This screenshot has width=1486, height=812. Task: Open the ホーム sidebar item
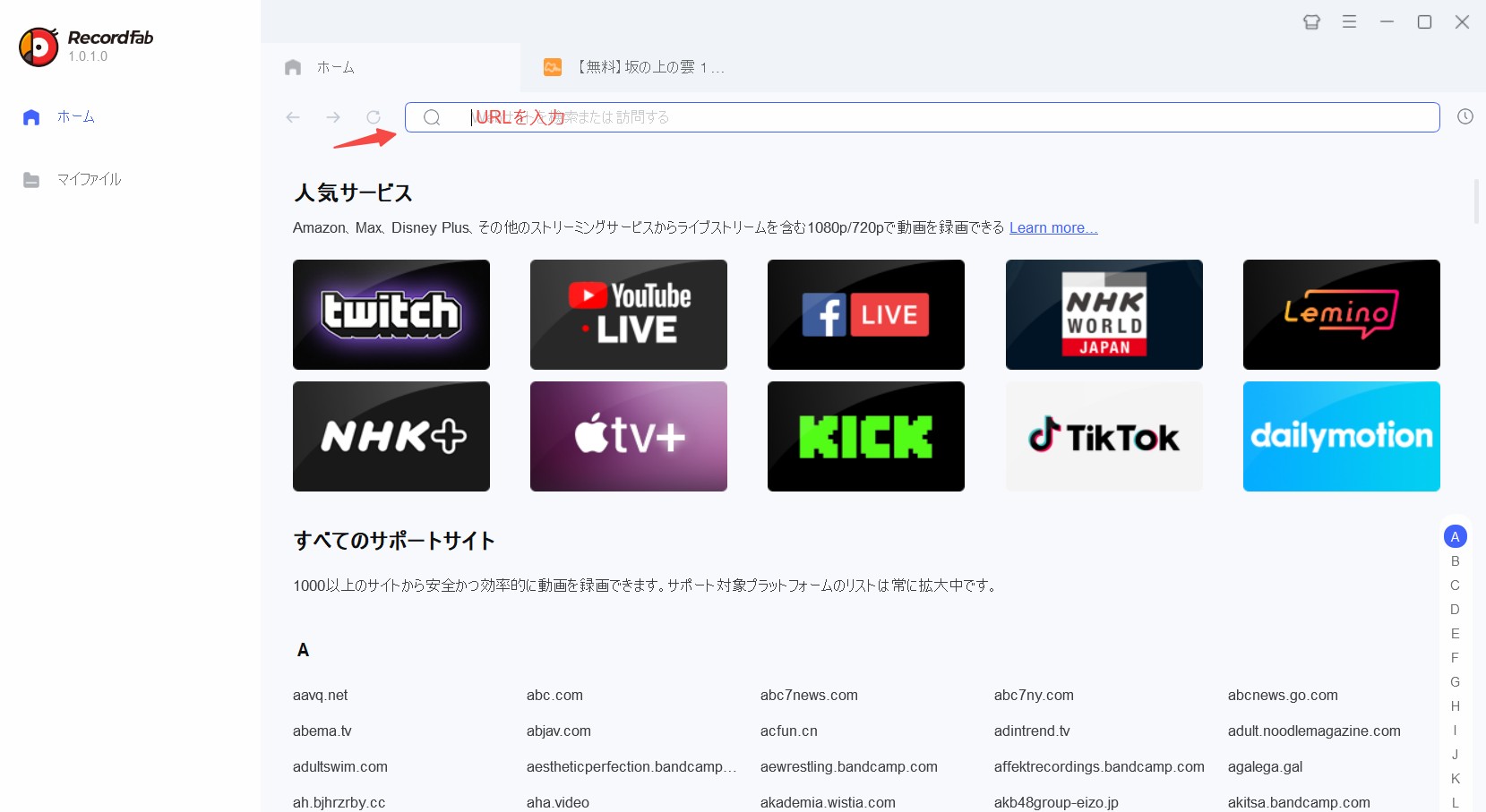pos(58,117)
